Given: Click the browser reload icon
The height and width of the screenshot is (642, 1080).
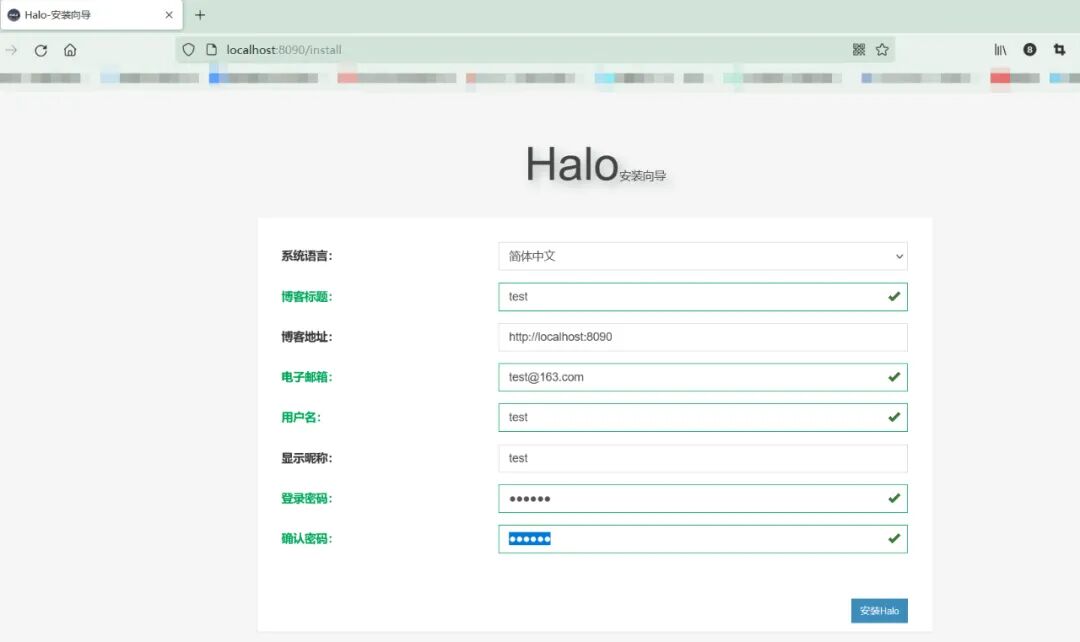Looking at the screenshot, I should tap(41, 50).
